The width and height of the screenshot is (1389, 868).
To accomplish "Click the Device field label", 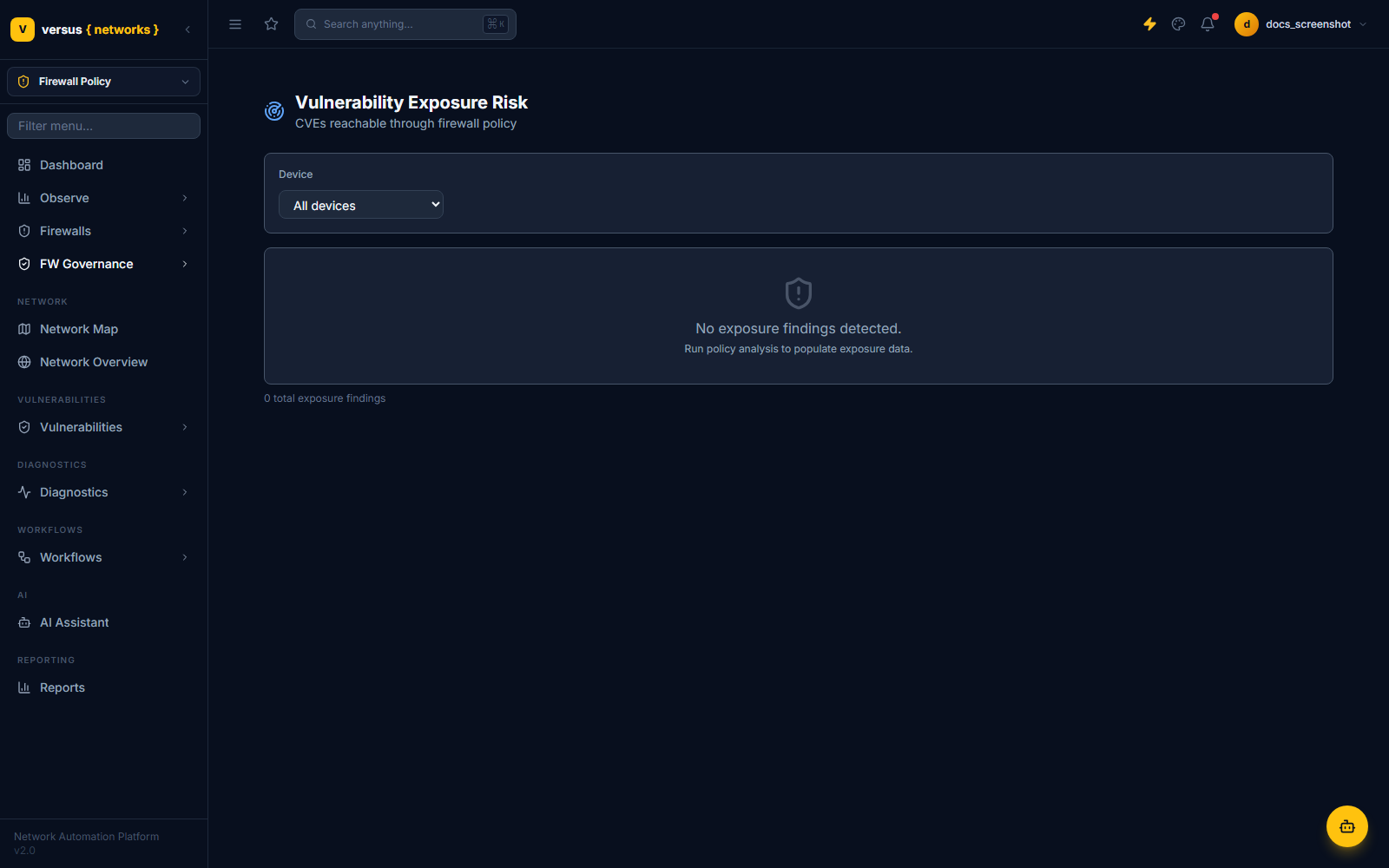I will coord(296,174).
